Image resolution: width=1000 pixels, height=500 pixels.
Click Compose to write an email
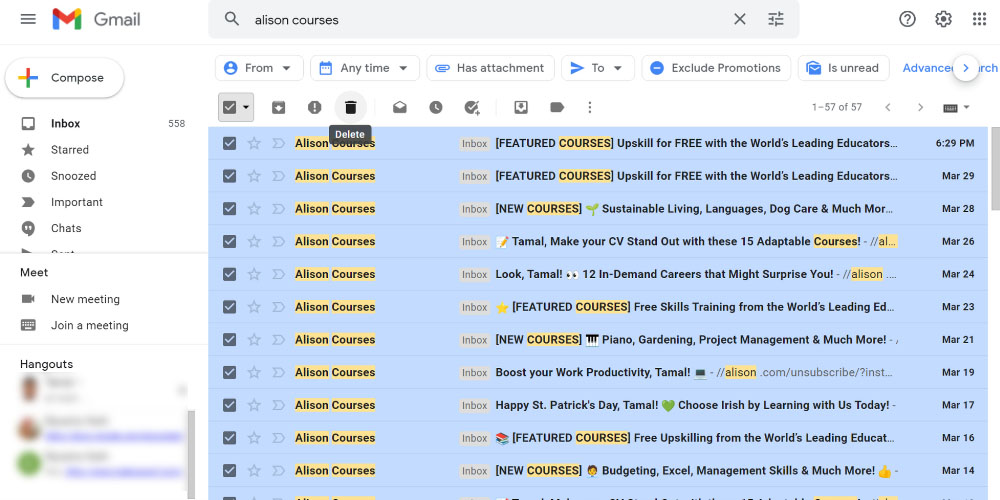(x=64, y=78)
